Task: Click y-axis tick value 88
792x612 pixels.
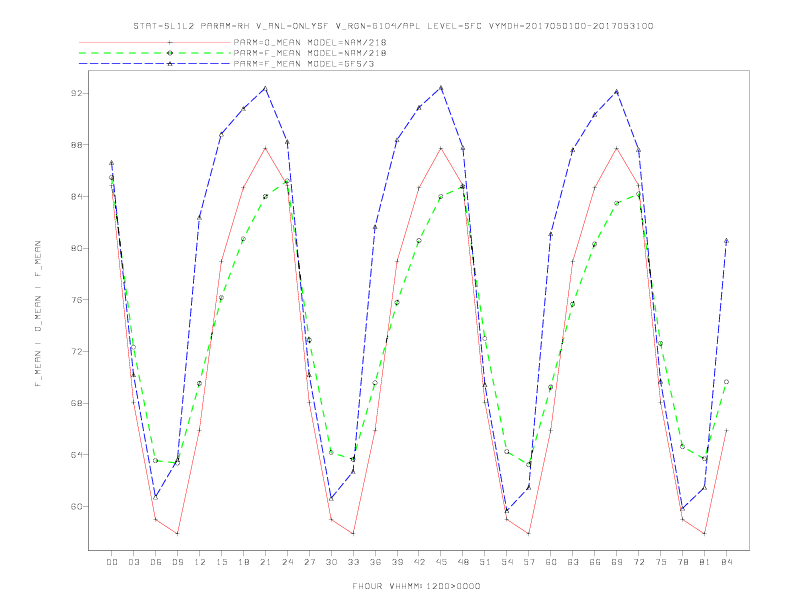Action: coord(78,145)
